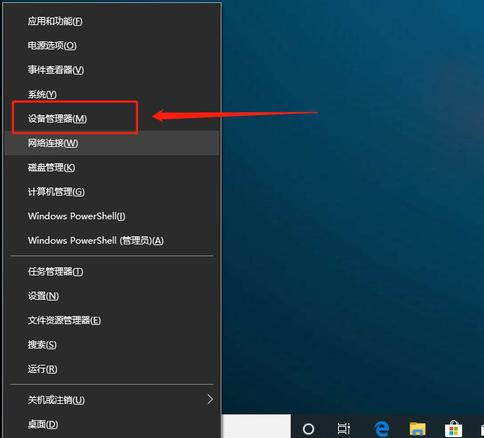Choose 系统(Y) in the context menu

tap(112, 94)
